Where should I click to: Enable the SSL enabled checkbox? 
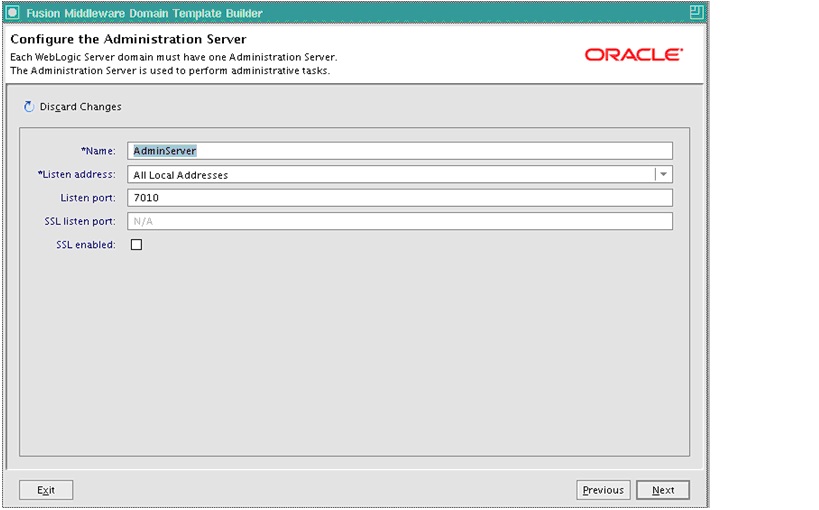136,245
